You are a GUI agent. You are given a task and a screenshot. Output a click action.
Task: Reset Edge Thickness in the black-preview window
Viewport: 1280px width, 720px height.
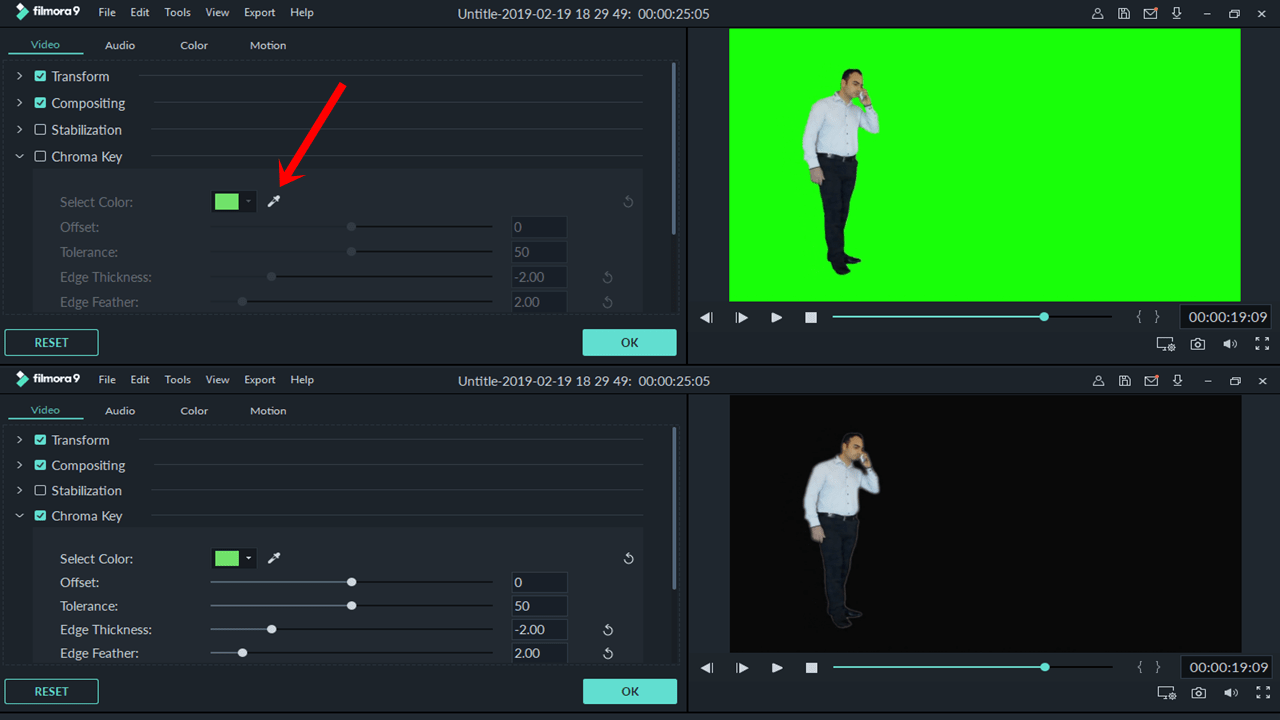(x=607, y=630)
